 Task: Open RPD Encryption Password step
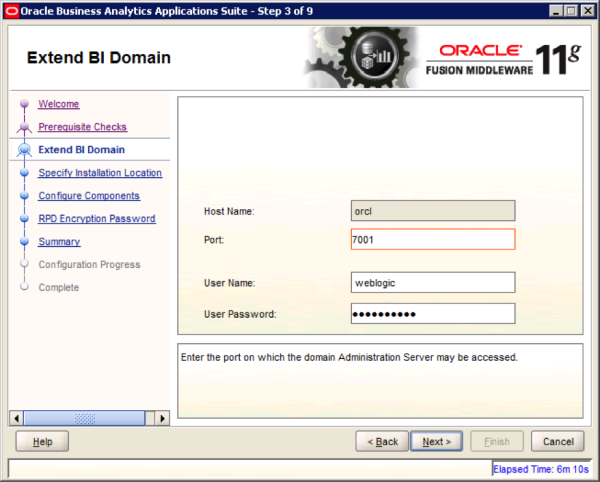tap(96, 219)
